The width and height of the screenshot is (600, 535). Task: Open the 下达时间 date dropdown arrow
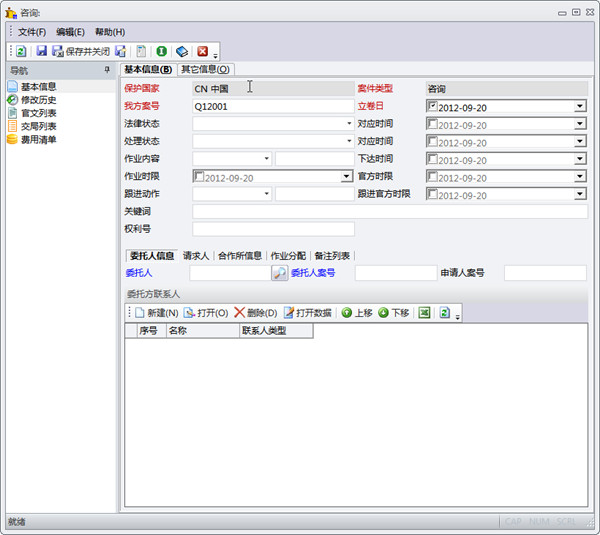pyautogui.click(x=580, y=159)
